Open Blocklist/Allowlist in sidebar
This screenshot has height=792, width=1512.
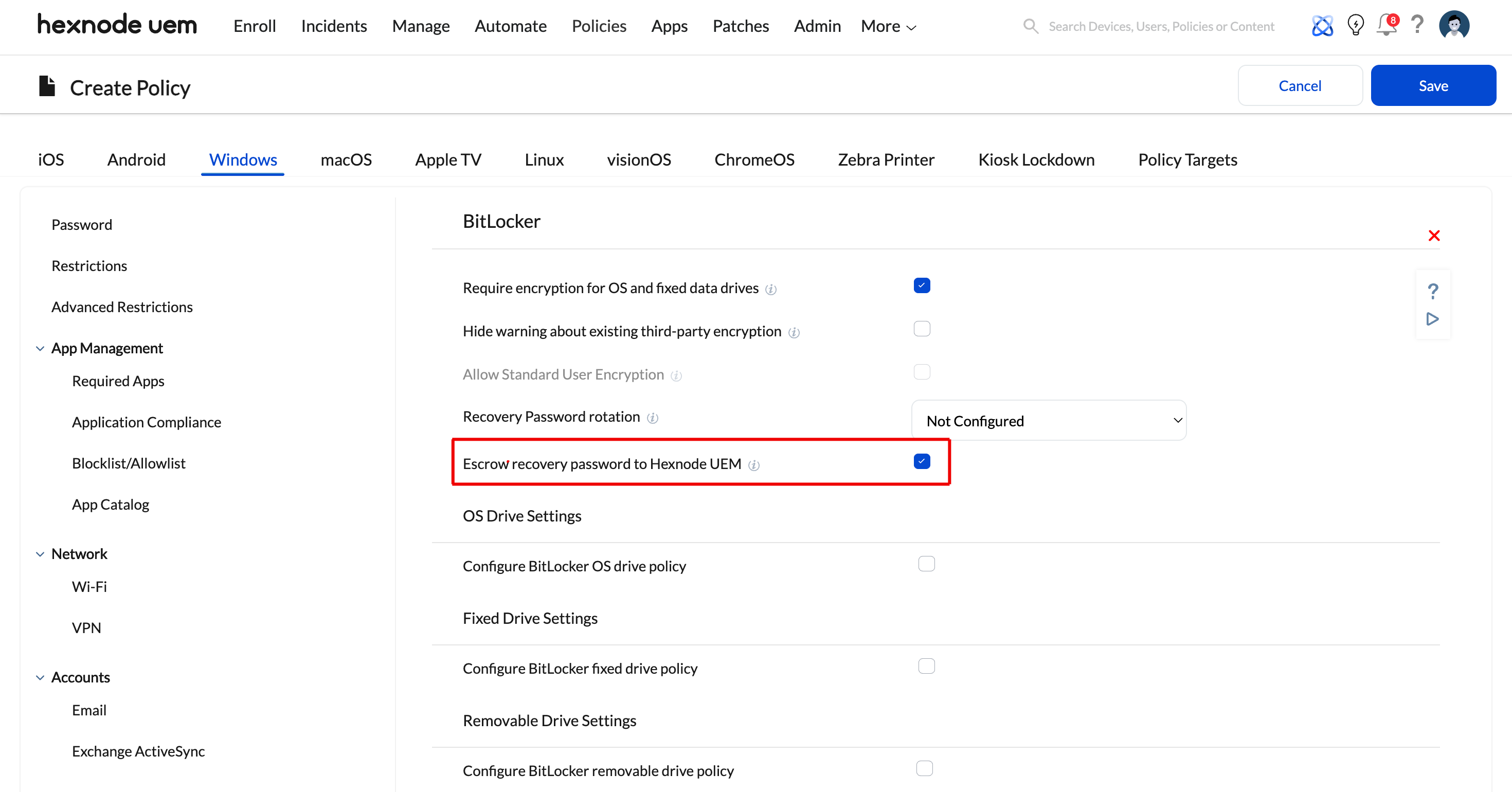(129, 463)
